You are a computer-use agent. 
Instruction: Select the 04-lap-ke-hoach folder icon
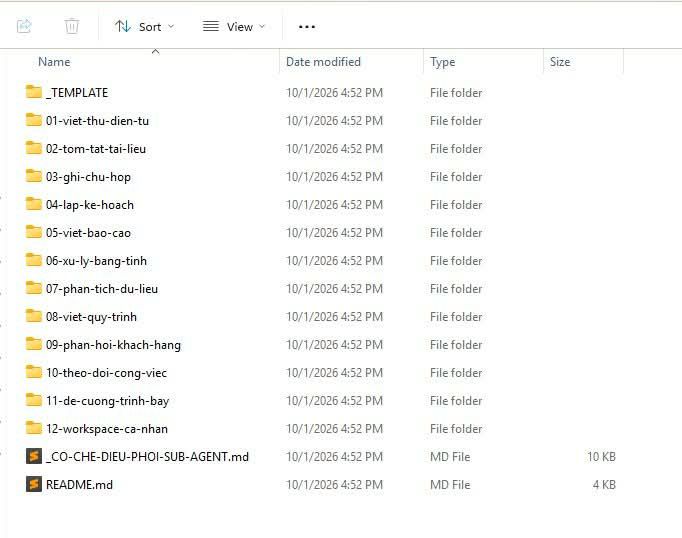point(34,204)
